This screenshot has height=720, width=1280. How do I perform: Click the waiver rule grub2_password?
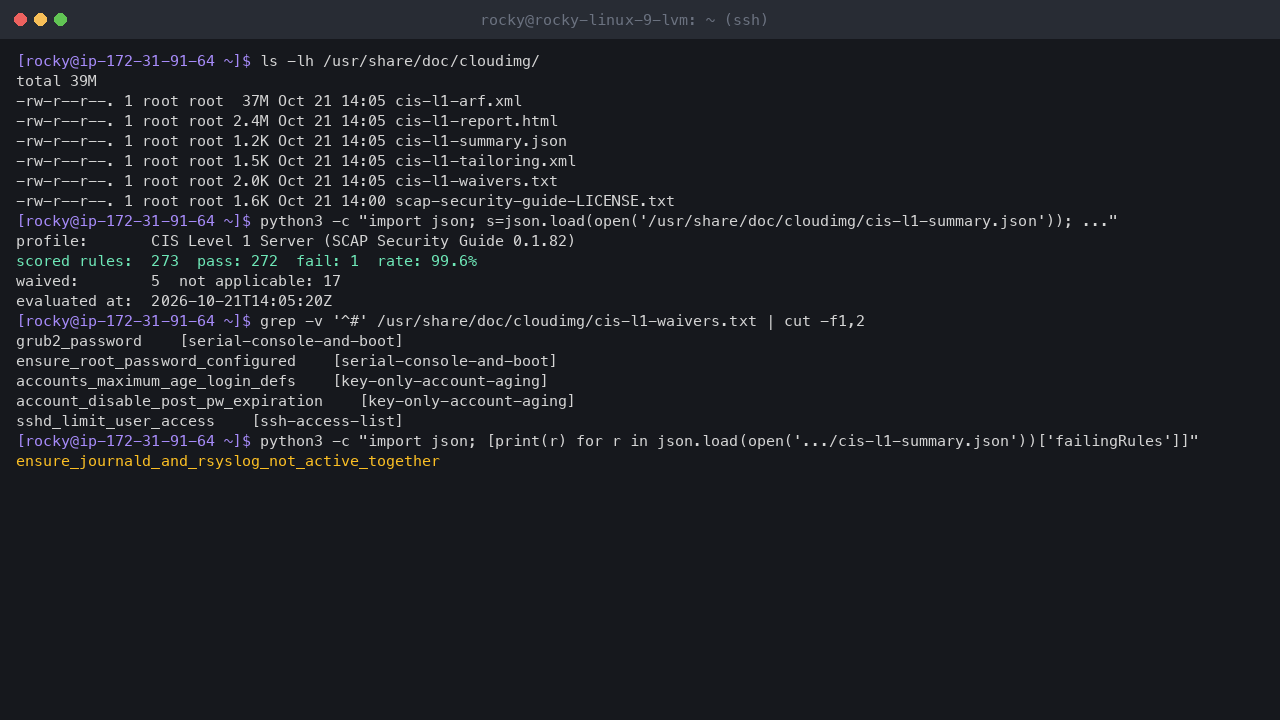(79, 341)
